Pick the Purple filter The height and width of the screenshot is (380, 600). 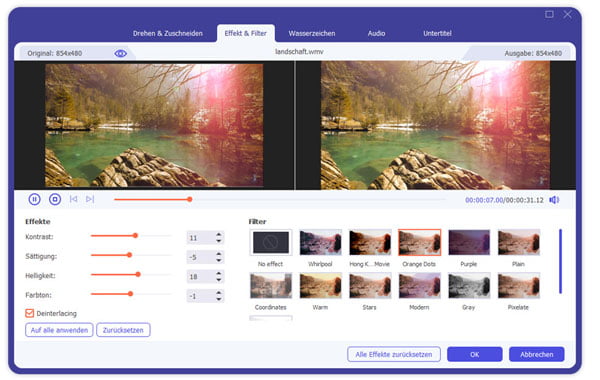[x=469, y=242]
